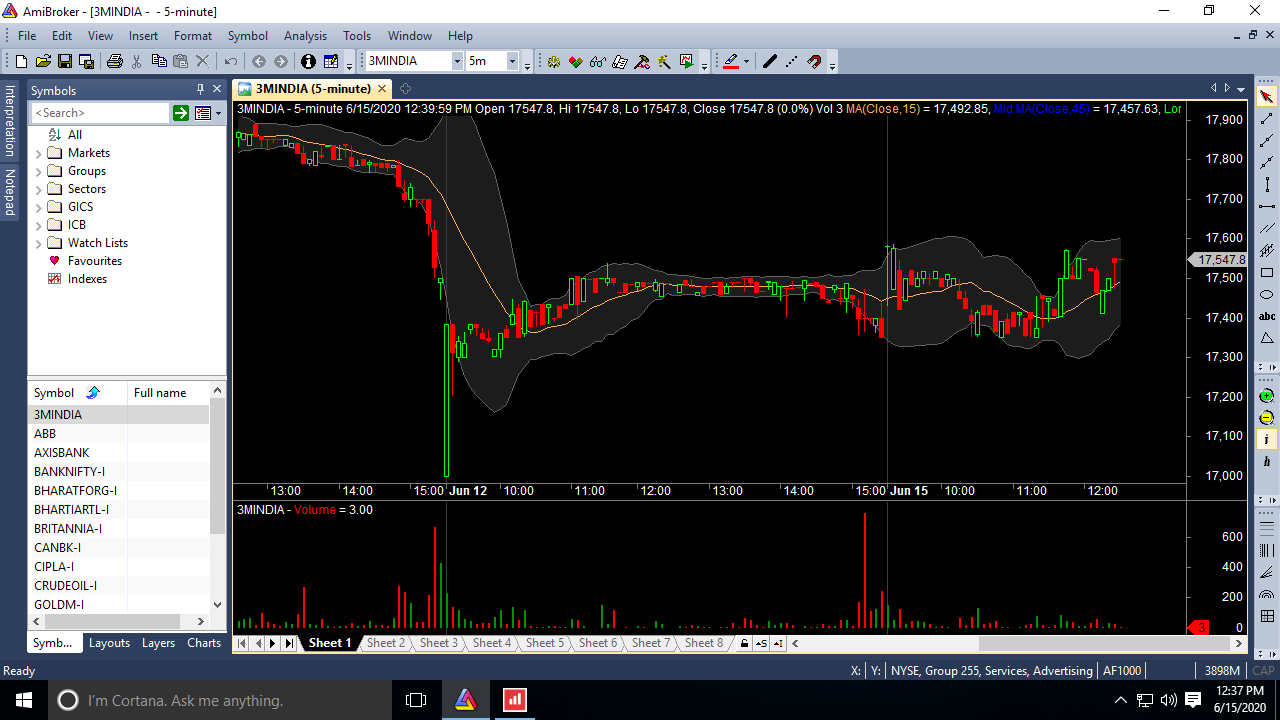Click the Charts button at panel bottom

pos(204,643)
